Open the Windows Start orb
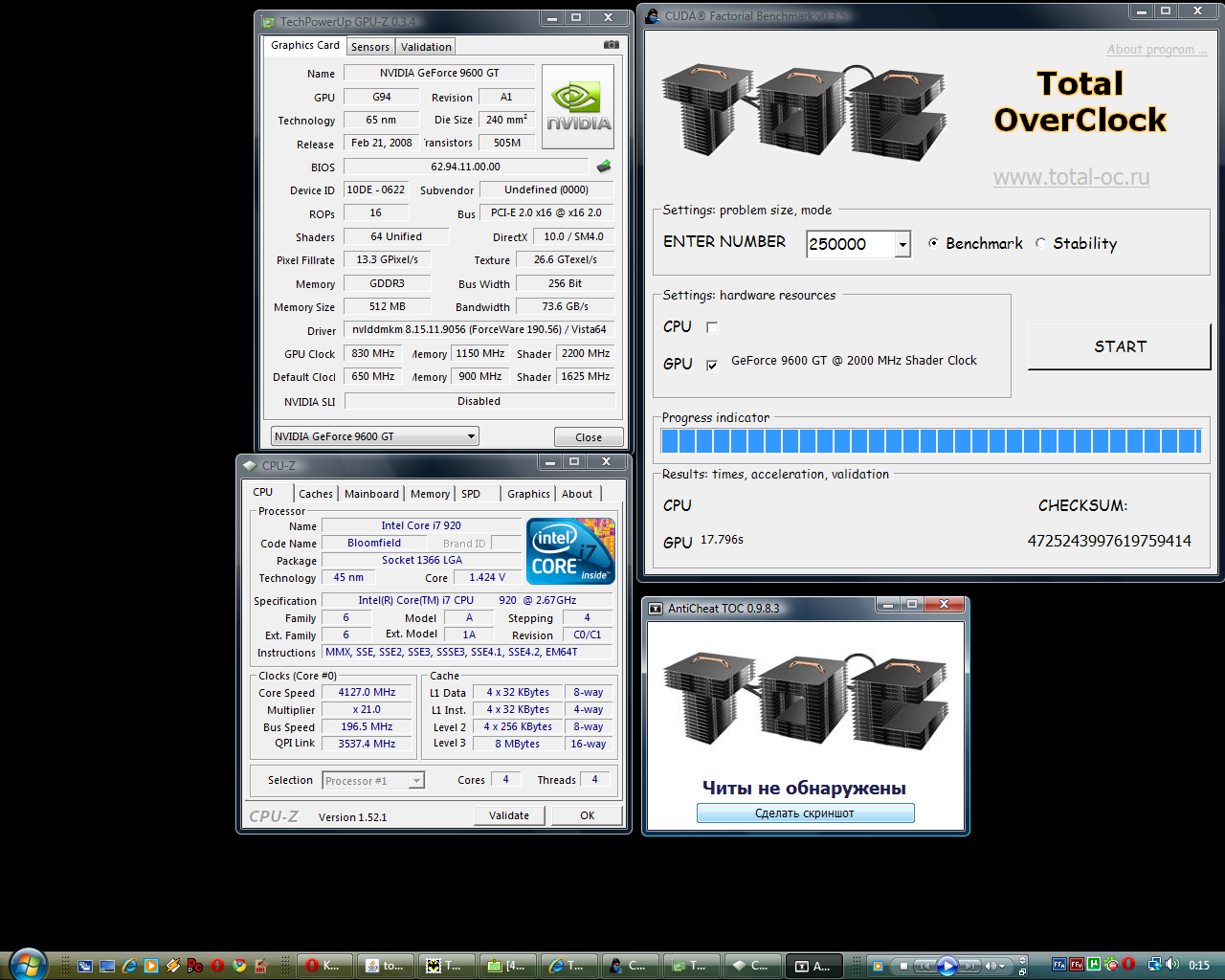The height and width of the screenshot is (980, 1225). tap(28, 964)
